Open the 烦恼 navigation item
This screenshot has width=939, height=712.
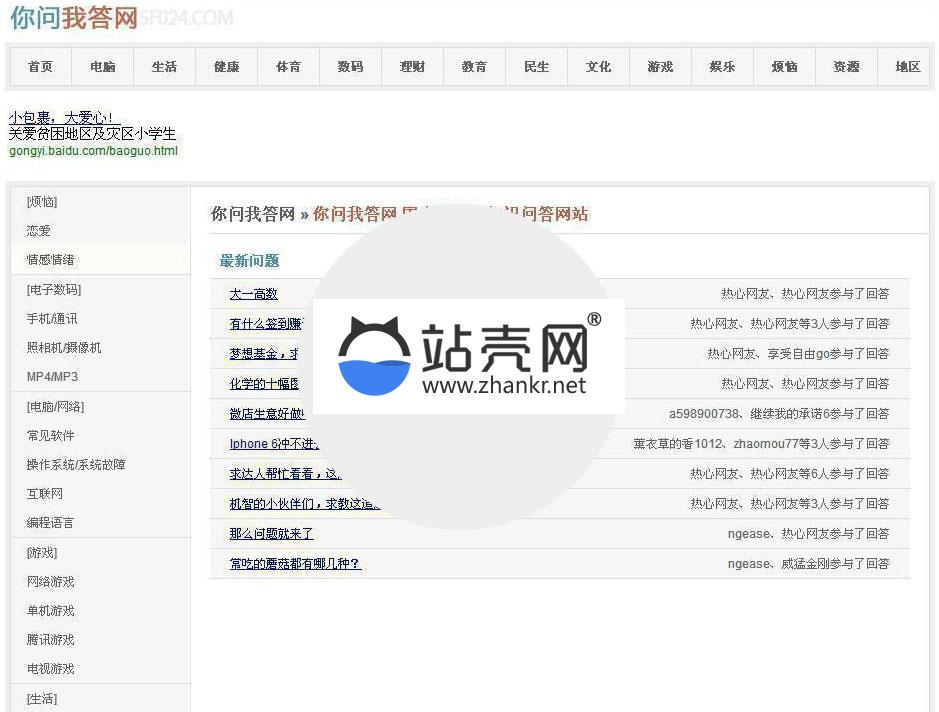[784, 66]
